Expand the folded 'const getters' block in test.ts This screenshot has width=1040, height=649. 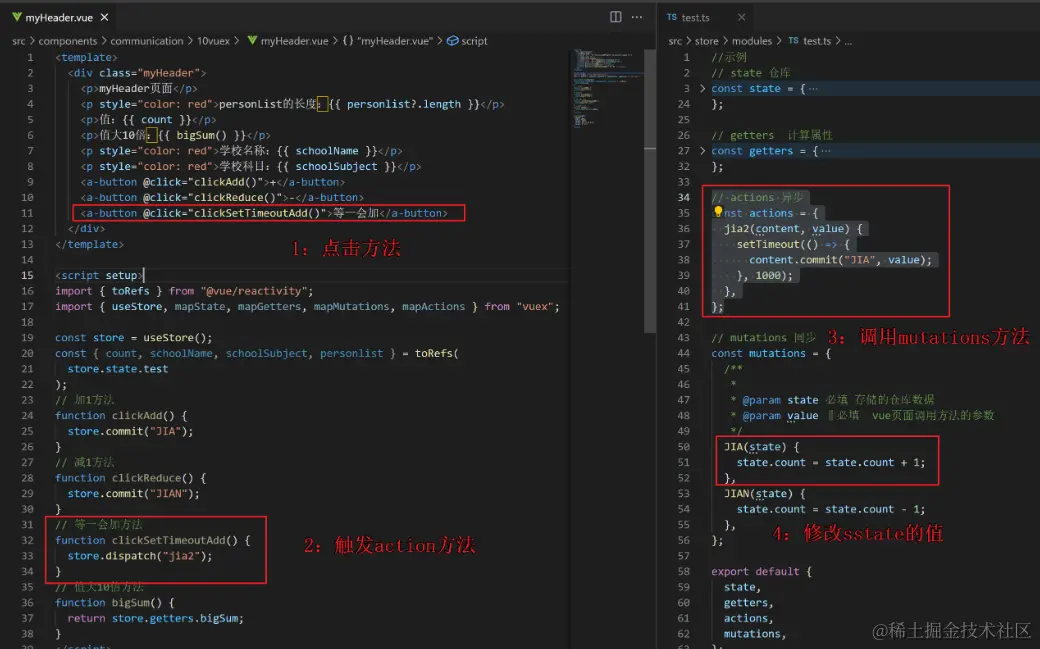(x=702, y=151)
